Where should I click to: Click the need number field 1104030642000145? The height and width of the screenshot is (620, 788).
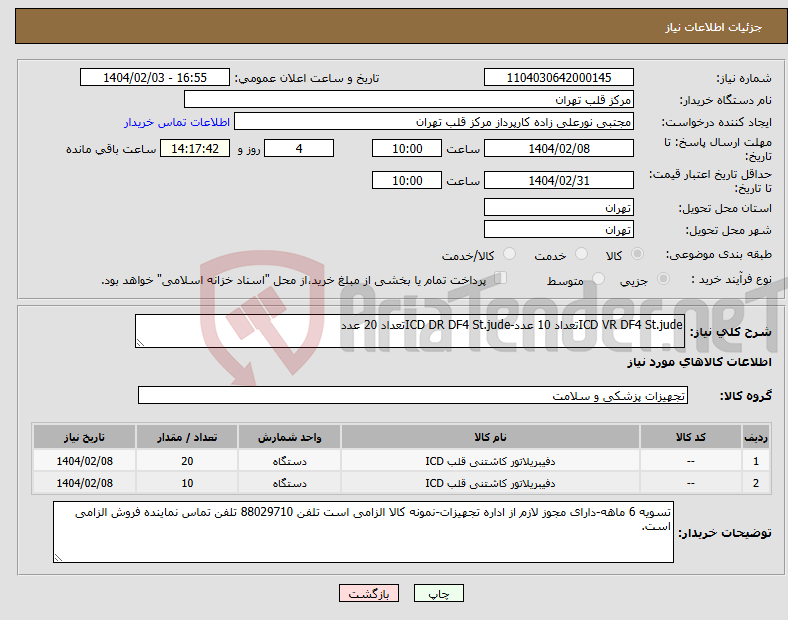pyautogui.click(x=558, y=77)
